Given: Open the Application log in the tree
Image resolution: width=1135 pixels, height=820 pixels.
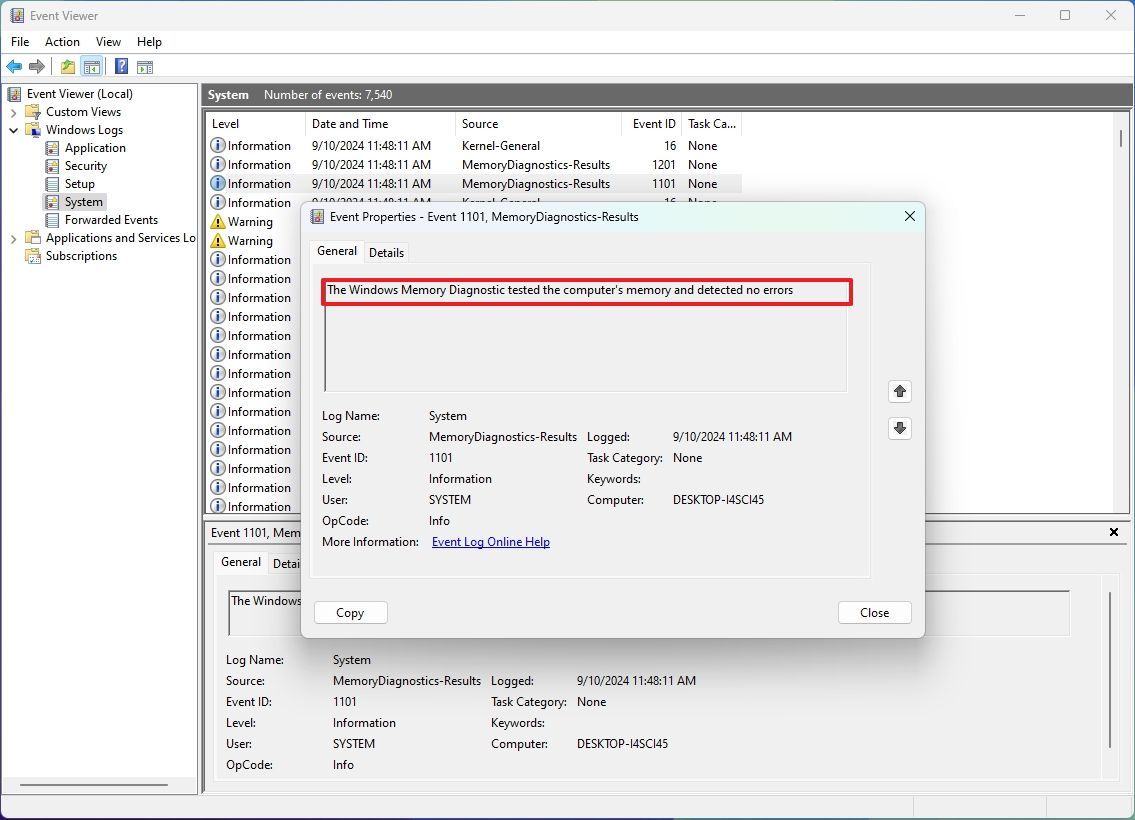Looking at the screenshot, I should [x=95, y=147].
